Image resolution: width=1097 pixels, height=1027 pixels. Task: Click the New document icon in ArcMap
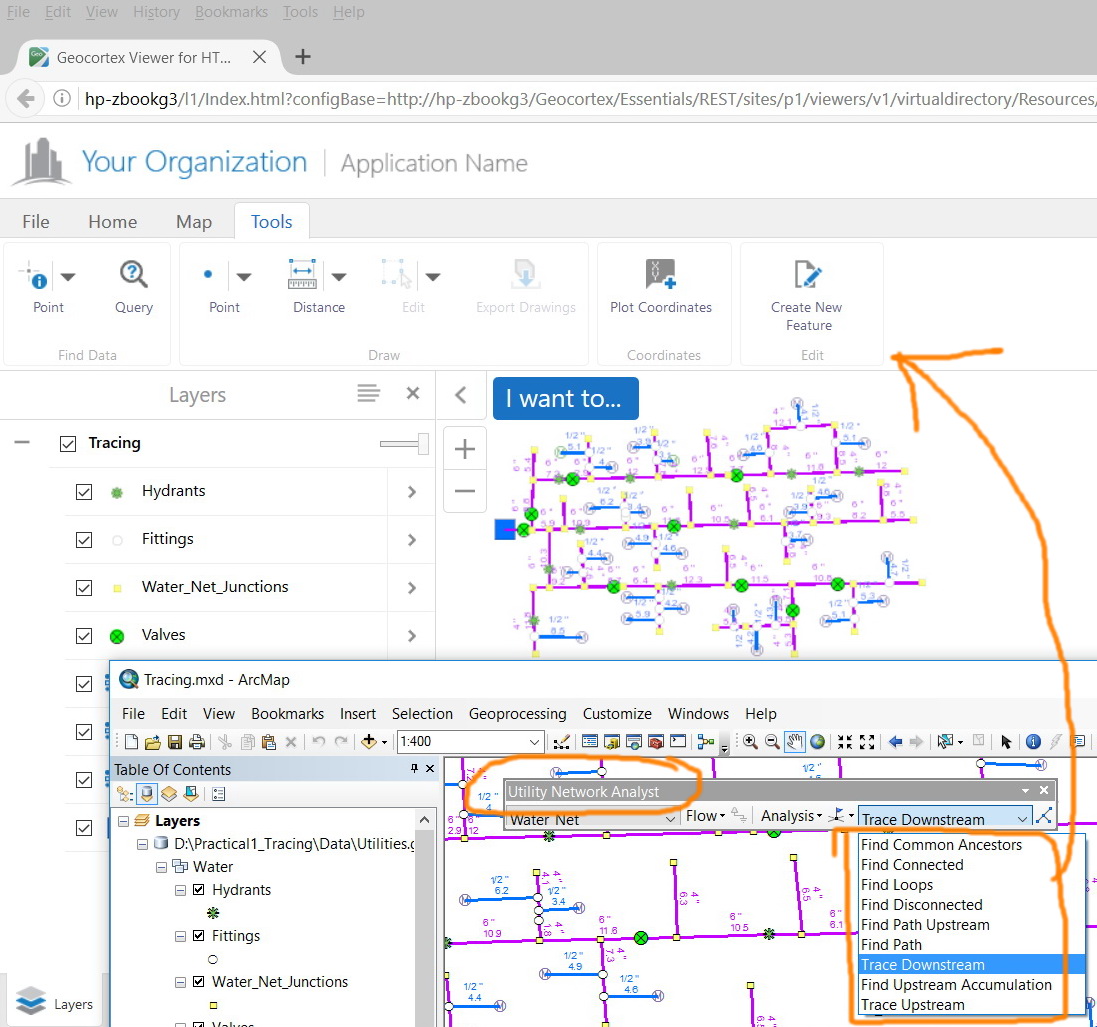tap(132, 742)
